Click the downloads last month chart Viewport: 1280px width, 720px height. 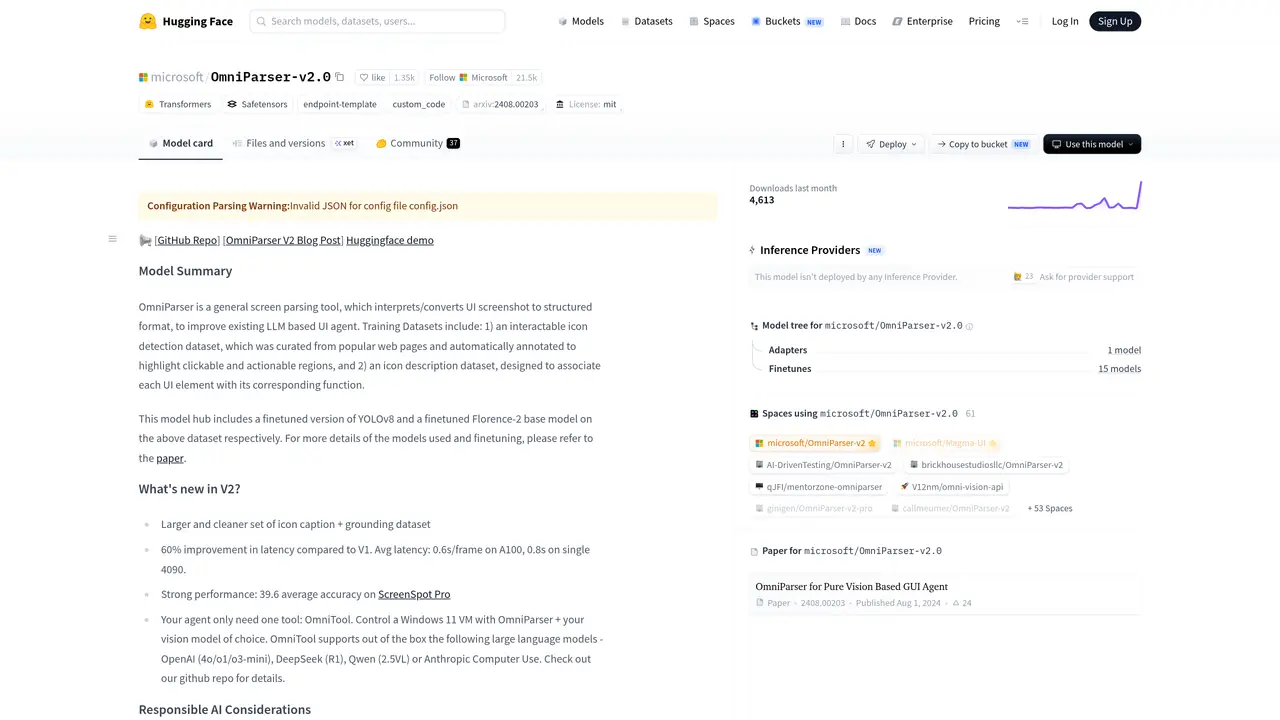coord(1074,195)
